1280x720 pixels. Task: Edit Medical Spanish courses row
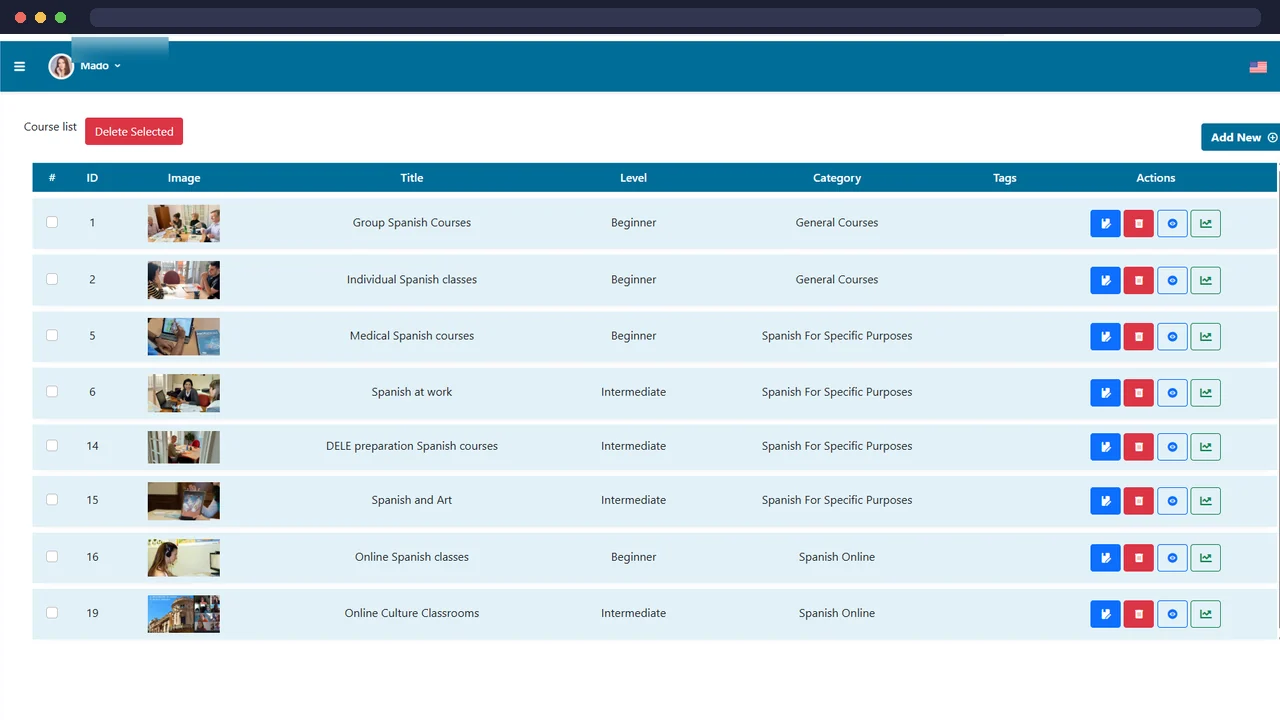tap(1105, 336)
